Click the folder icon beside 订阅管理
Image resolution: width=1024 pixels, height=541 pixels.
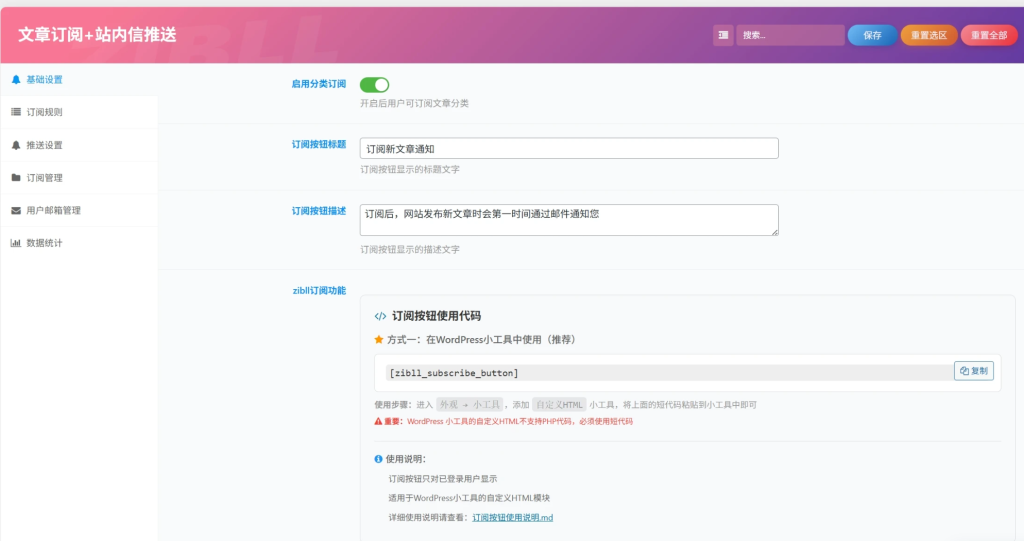tap(16, 178)
